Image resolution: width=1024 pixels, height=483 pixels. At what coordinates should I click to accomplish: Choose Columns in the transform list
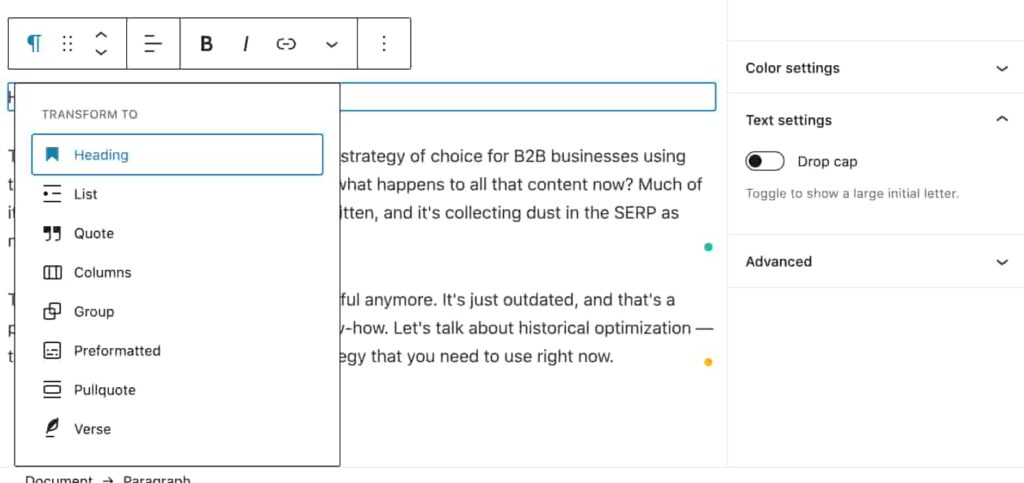102,272
